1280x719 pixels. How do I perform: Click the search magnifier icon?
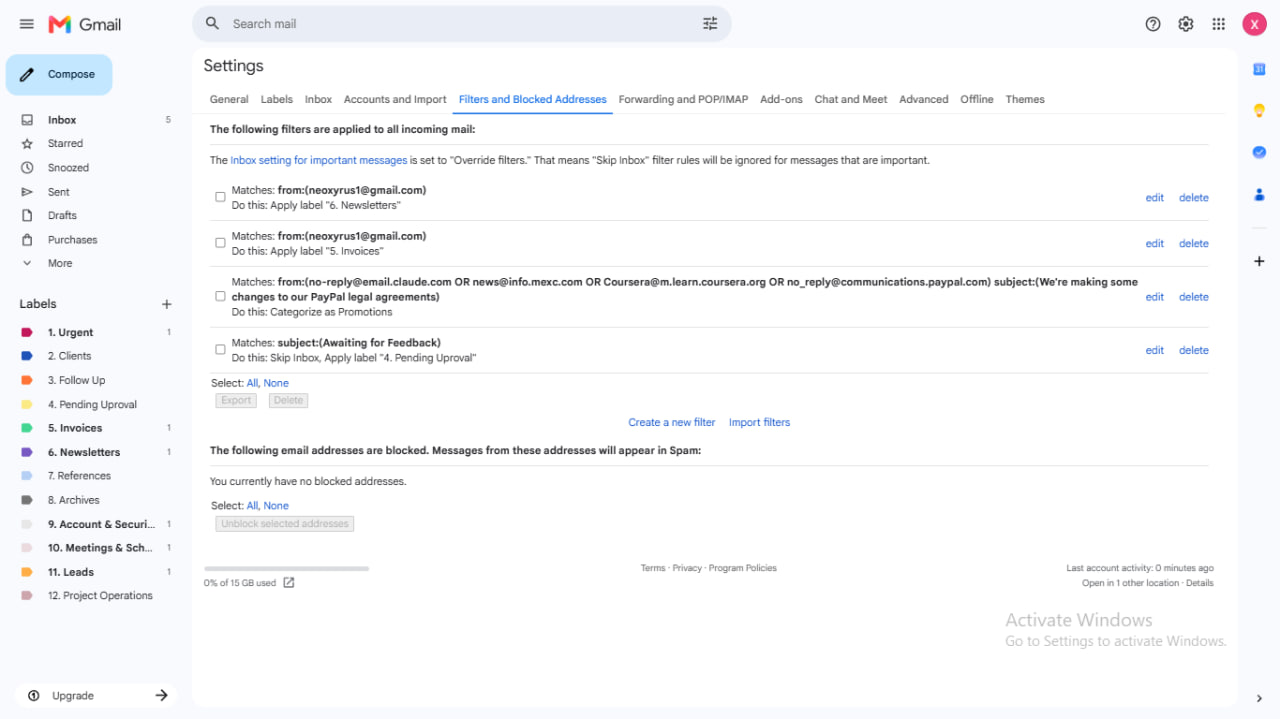212,23
